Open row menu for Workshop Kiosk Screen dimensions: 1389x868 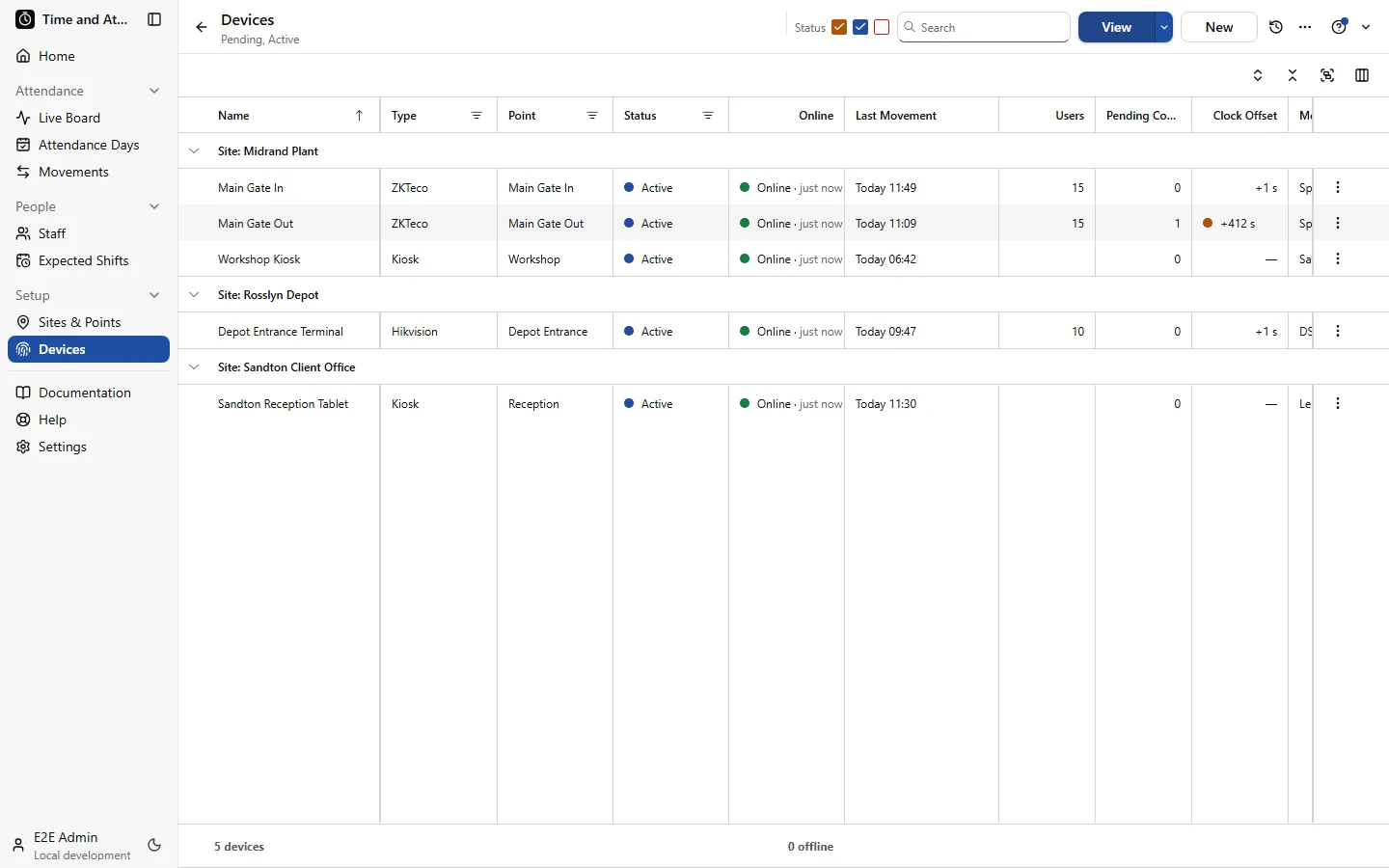coord(1338,258)
